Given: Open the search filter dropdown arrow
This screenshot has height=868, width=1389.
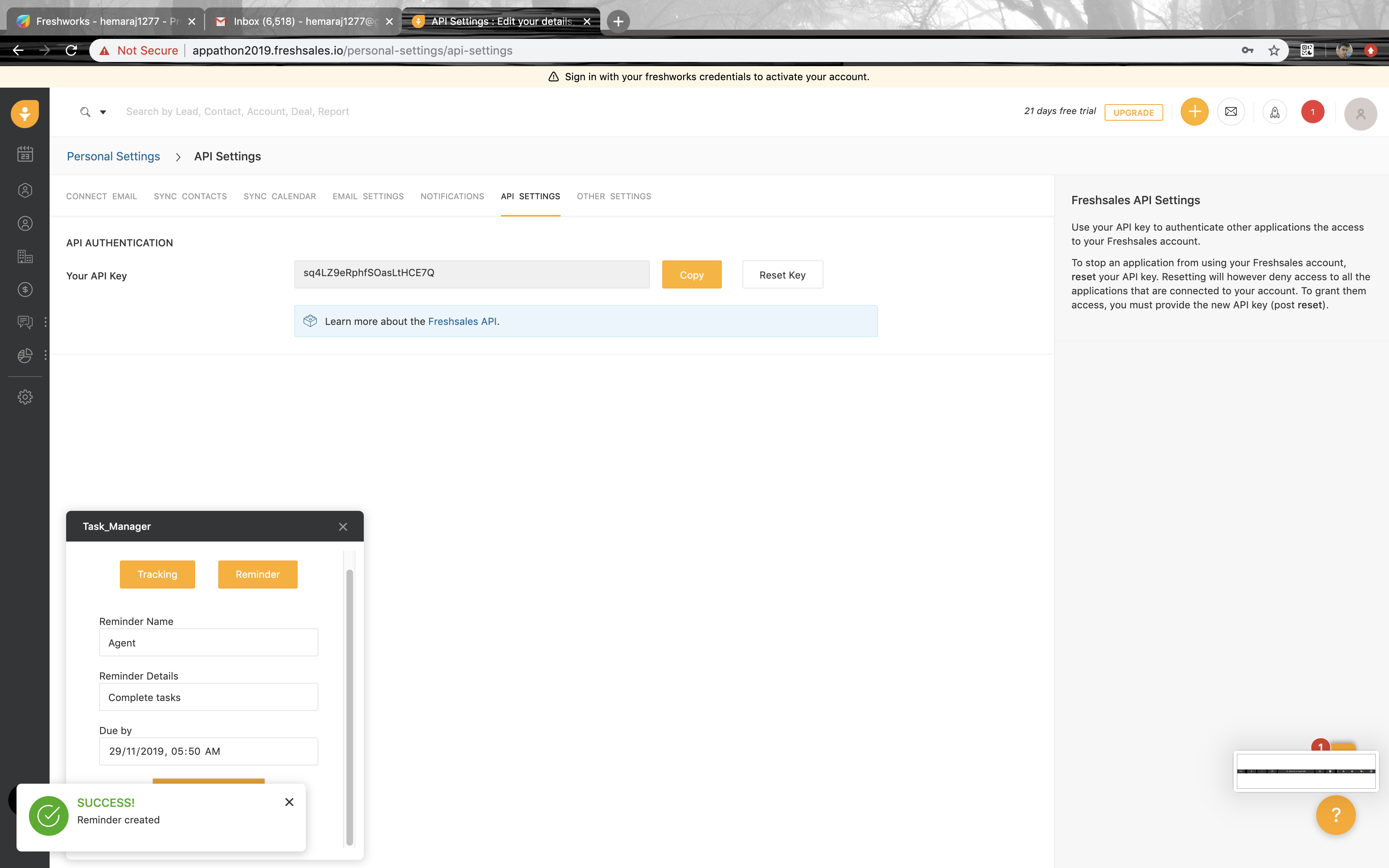Looking at the screenshot, I should (103, 111).
